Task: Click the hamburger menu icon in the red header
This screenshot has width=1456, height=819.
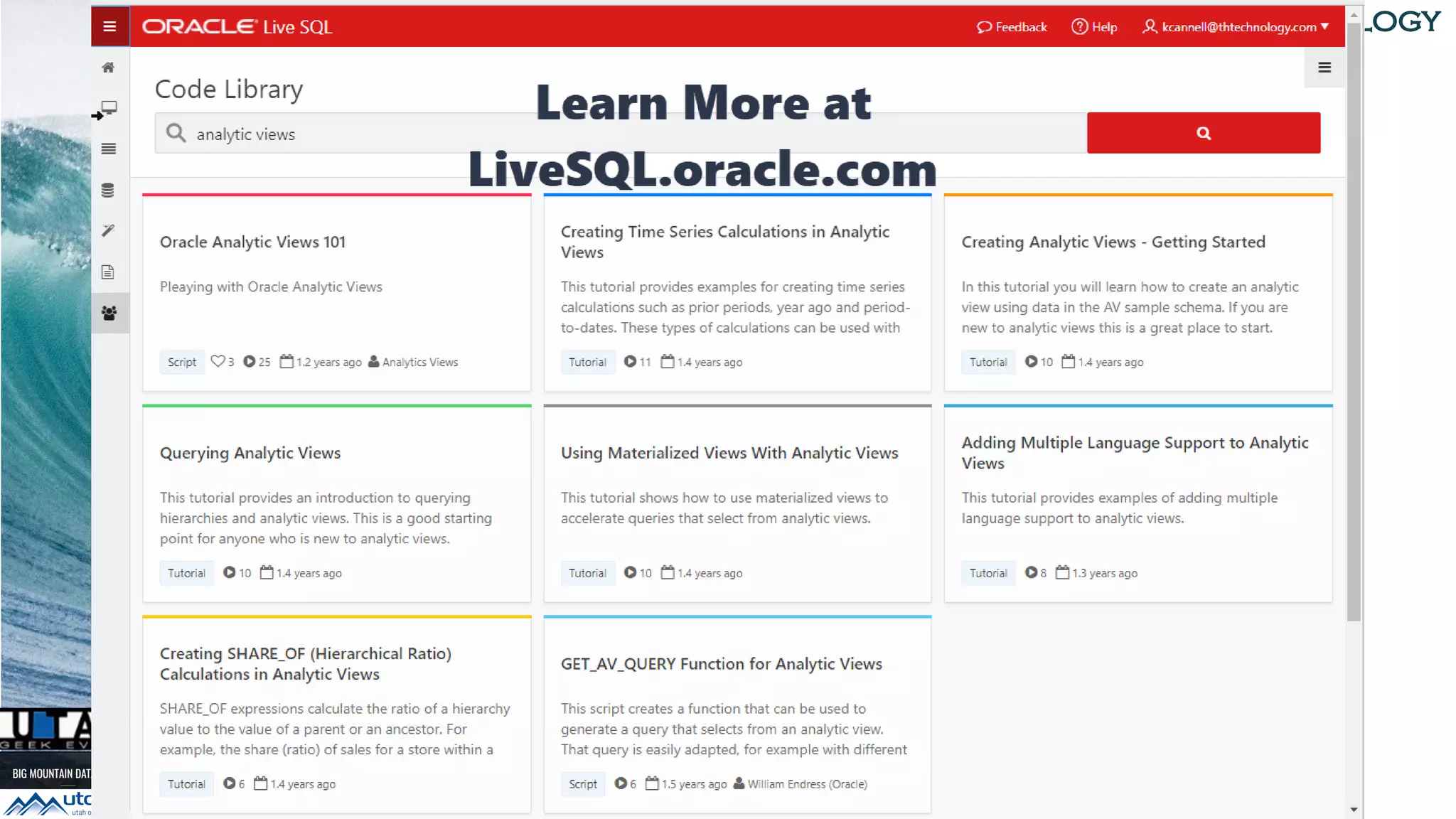Action: (x=109, y=26)
